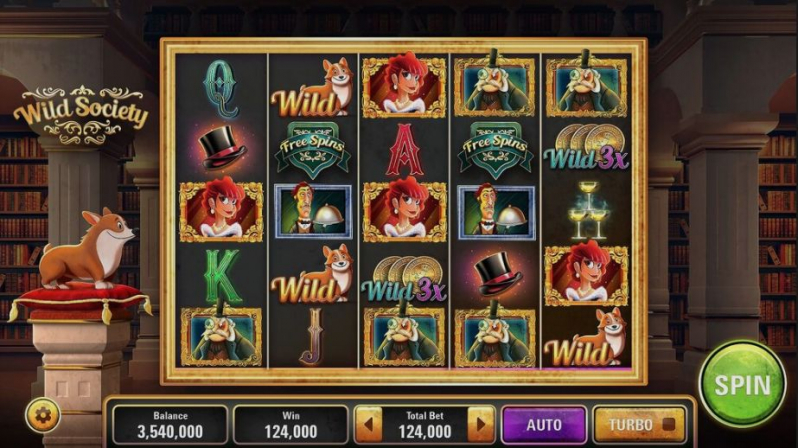Click the Wild Society logo
The width and height of the screenshot is (798, 448).
pos(81,115)
